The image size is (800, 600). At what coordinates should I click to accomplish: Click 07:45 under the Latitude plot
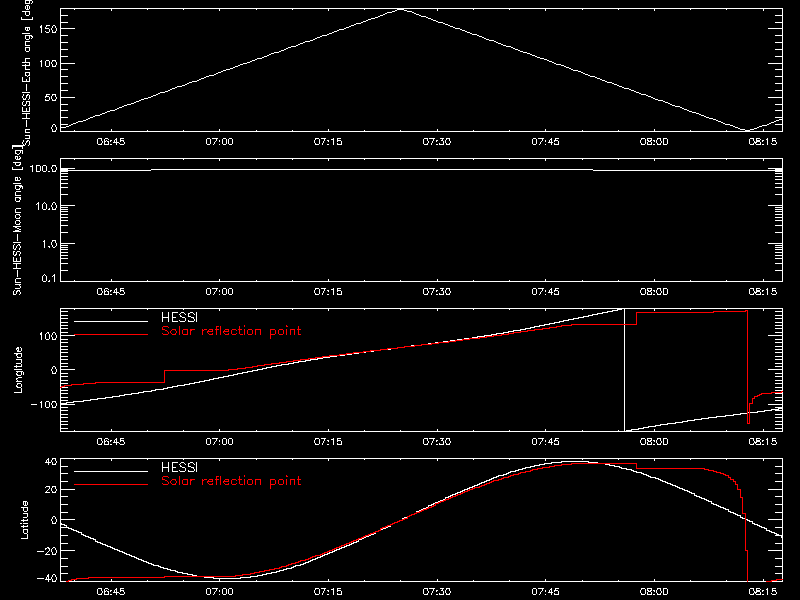tap(545, 592)
